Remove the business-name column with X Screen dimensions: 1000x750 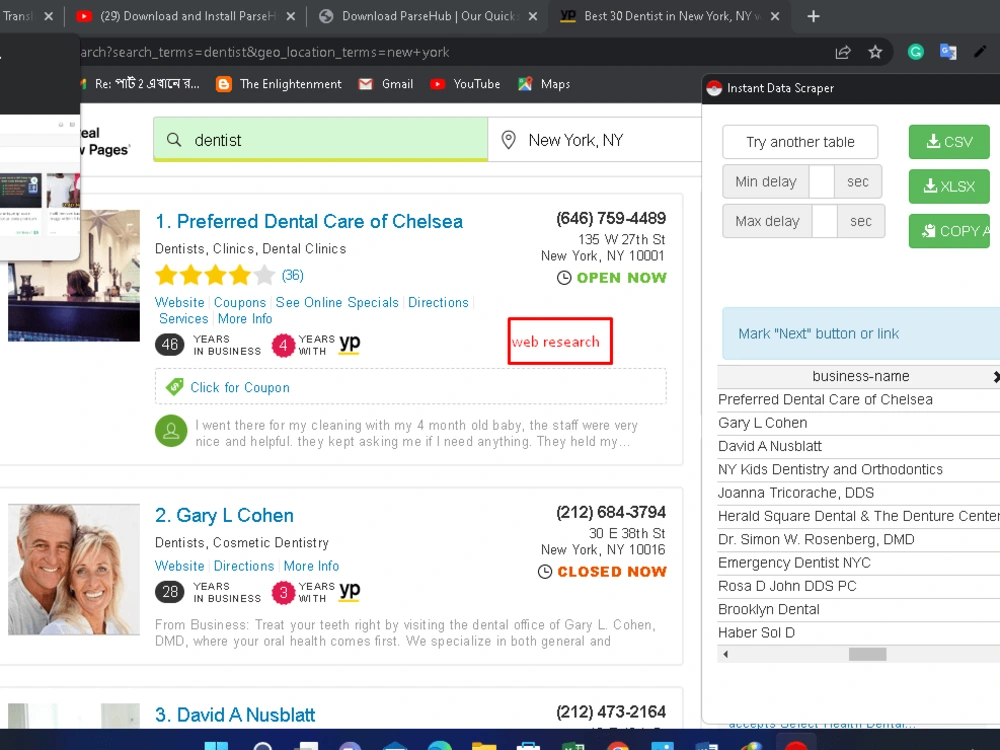(x=996, y=377)
